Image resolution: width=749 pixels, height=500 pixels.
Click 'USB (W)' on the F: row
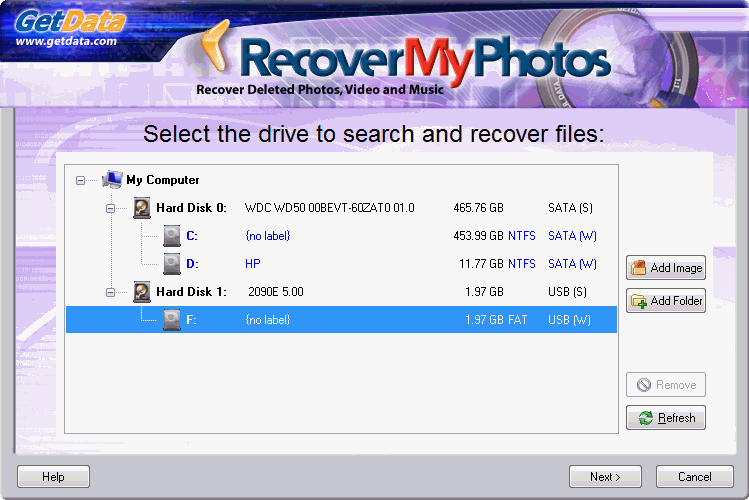click(x=569, y=320)
